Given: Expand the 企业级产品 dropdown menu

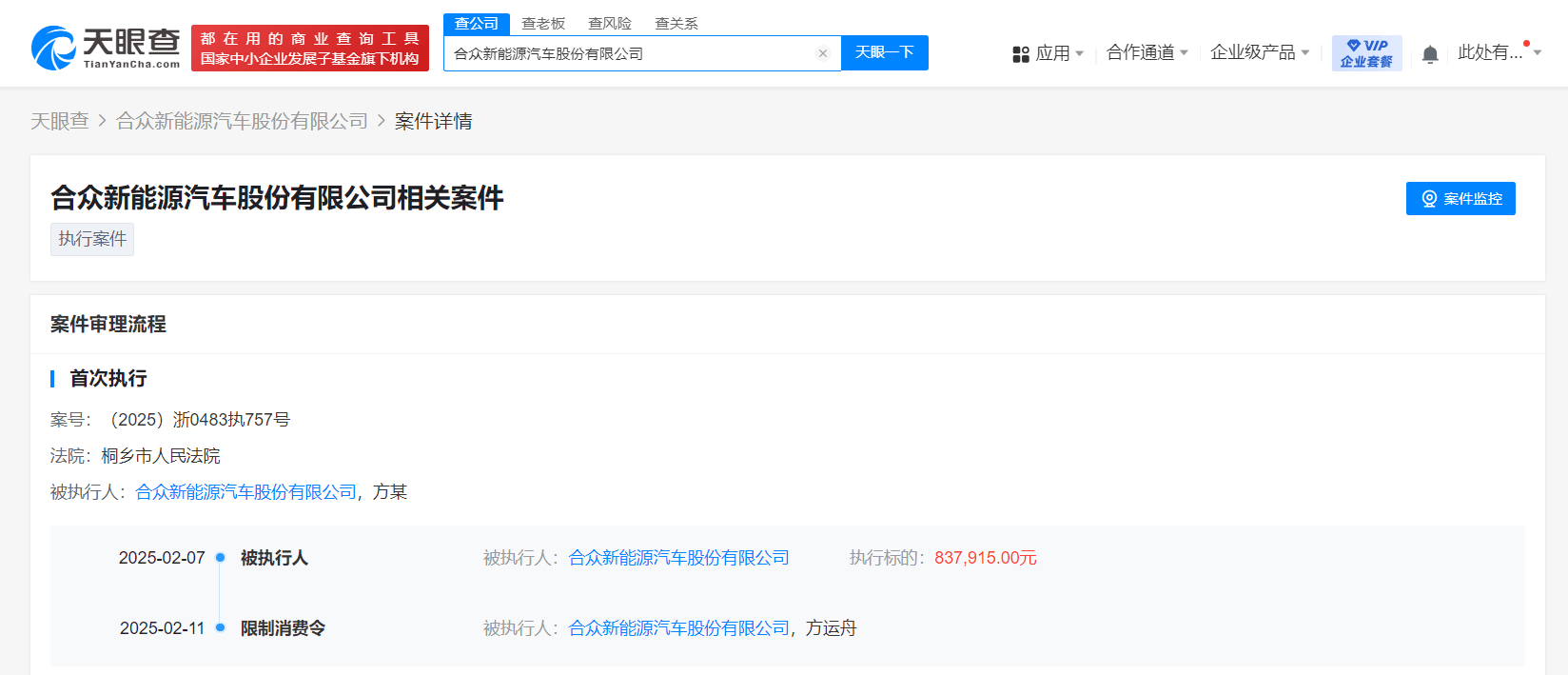Looking at the screenshot, I should 1260,53.
